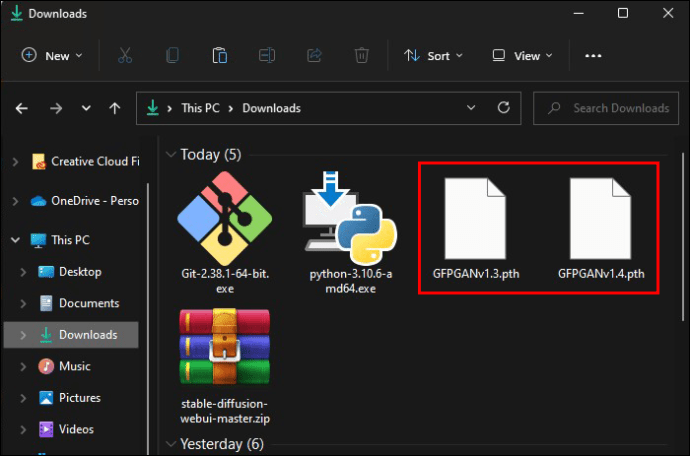Click the Copy icon in toolbar
The width and height of the screenshot is (690, 456).
pos(170,56)
